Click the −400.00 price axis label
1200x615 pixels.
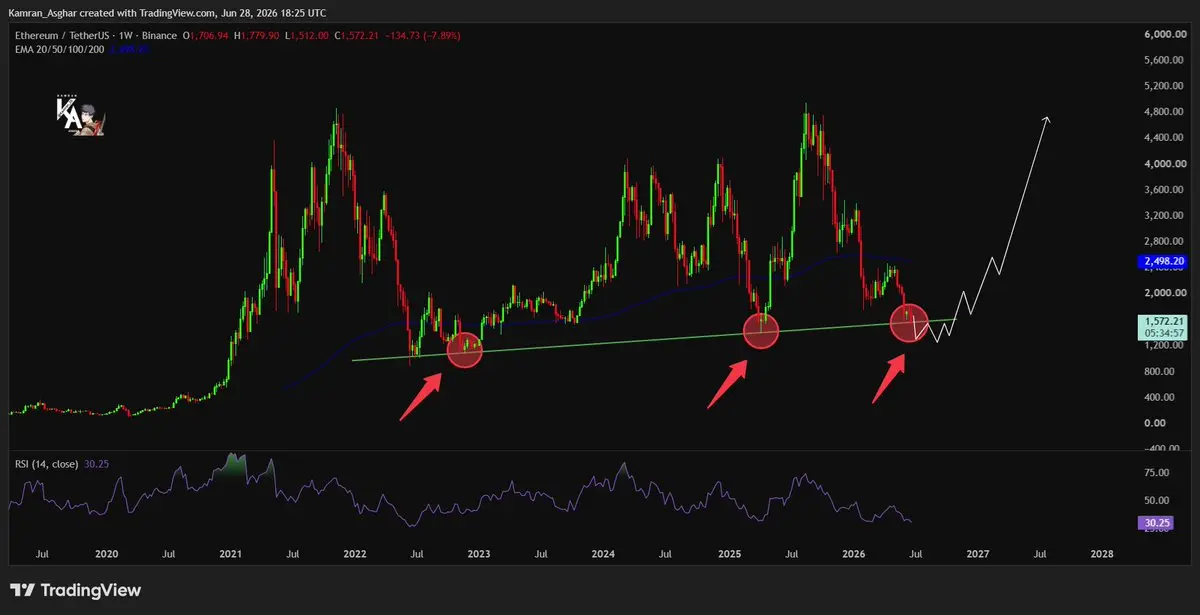click(1164, 449)
